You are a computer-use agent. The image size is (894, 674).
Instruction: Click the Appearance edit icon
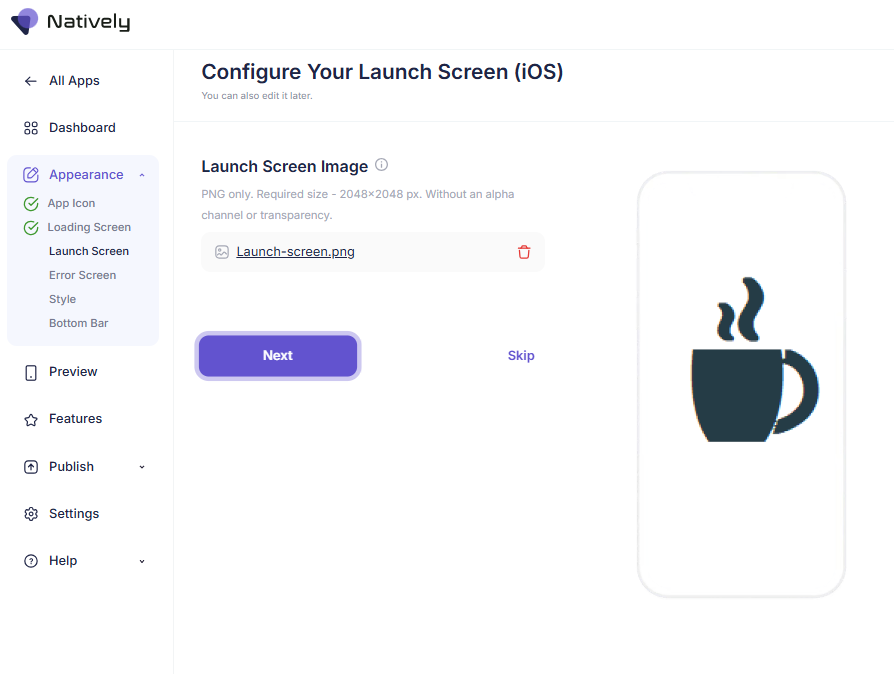click(x=31, y=175)
